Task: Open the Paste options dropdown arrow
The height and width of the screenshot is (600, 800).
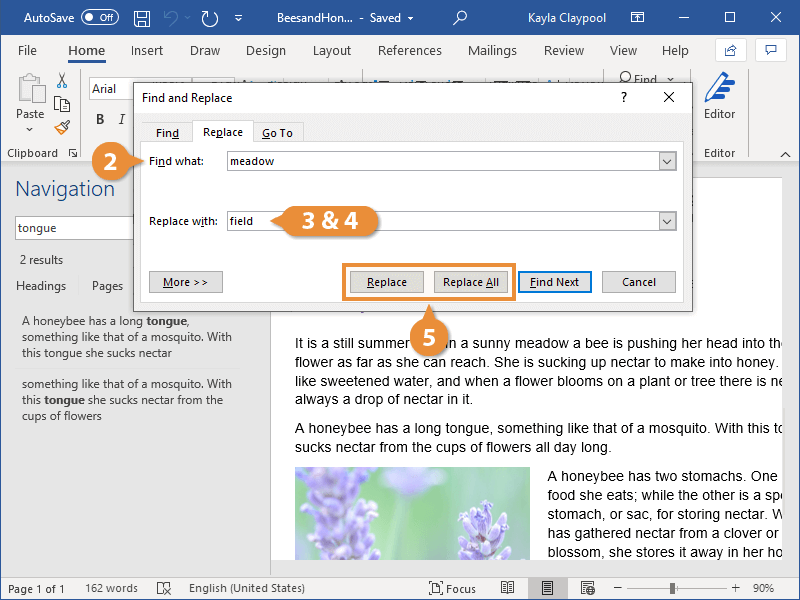Action: coord(30,130)
